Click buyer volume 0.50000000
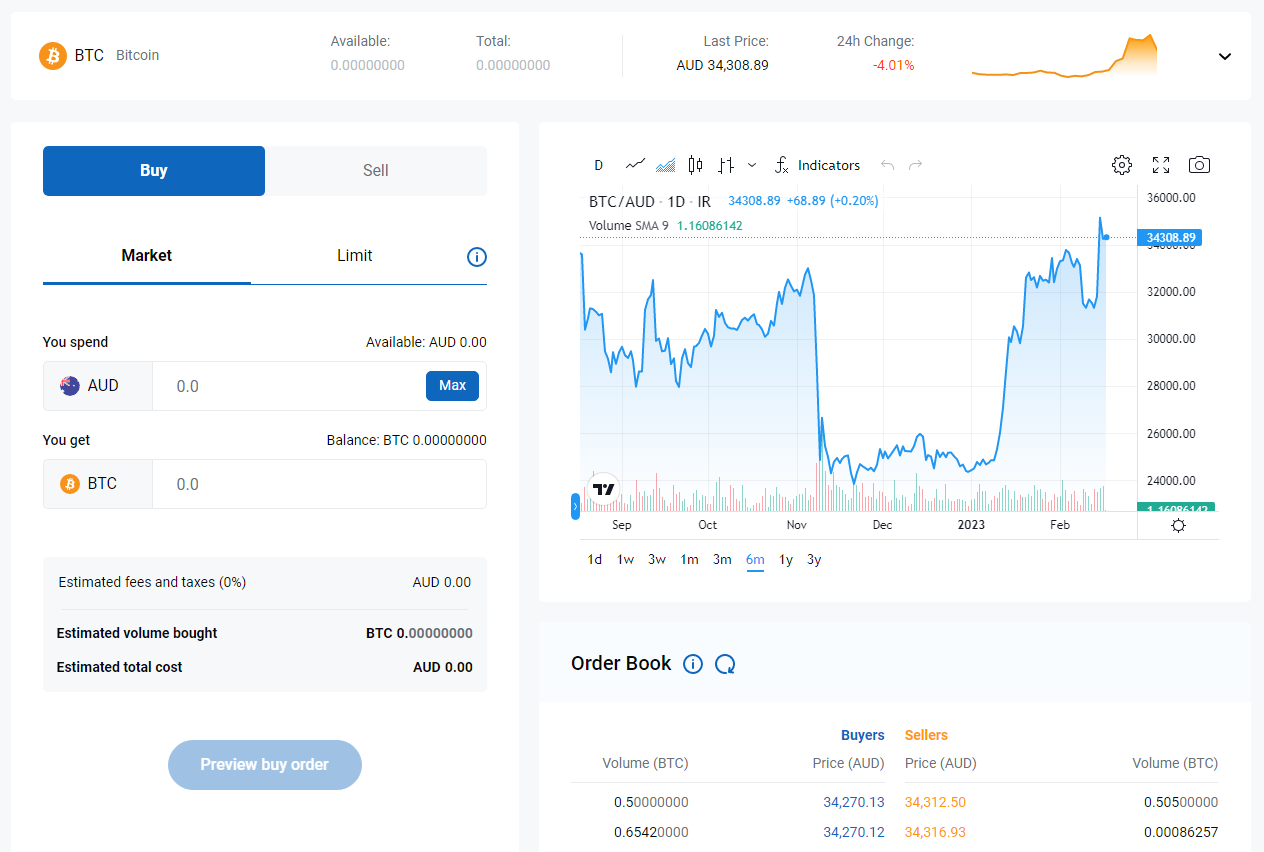 pos(651,802)
